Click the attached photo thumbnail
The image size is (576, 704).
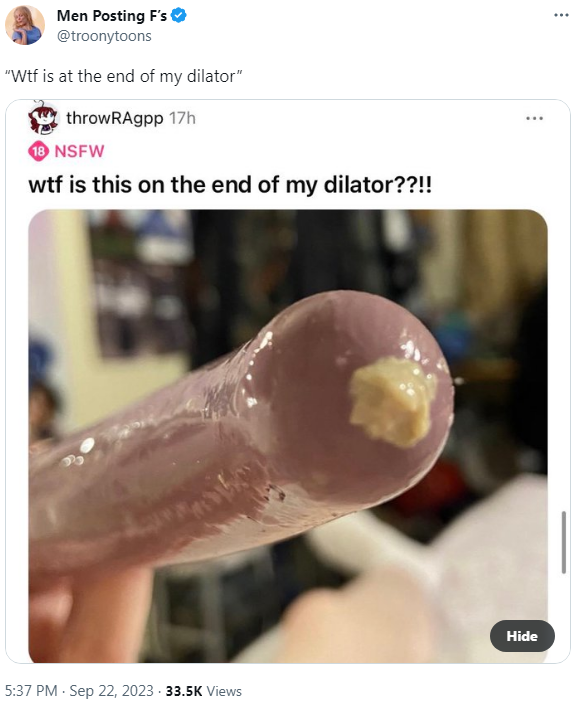click(288, 436)
